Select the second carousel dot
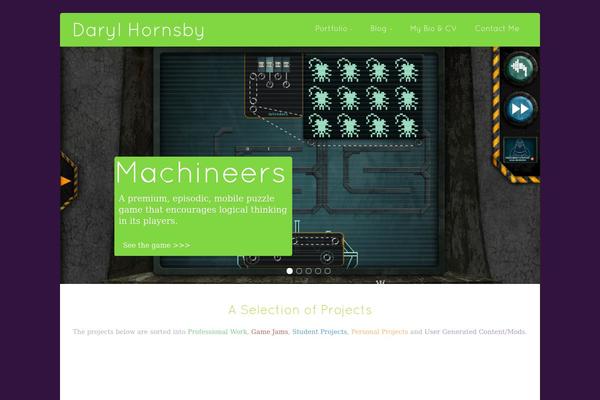The width and height of the screenshot is (600, 400). (299, 271)
